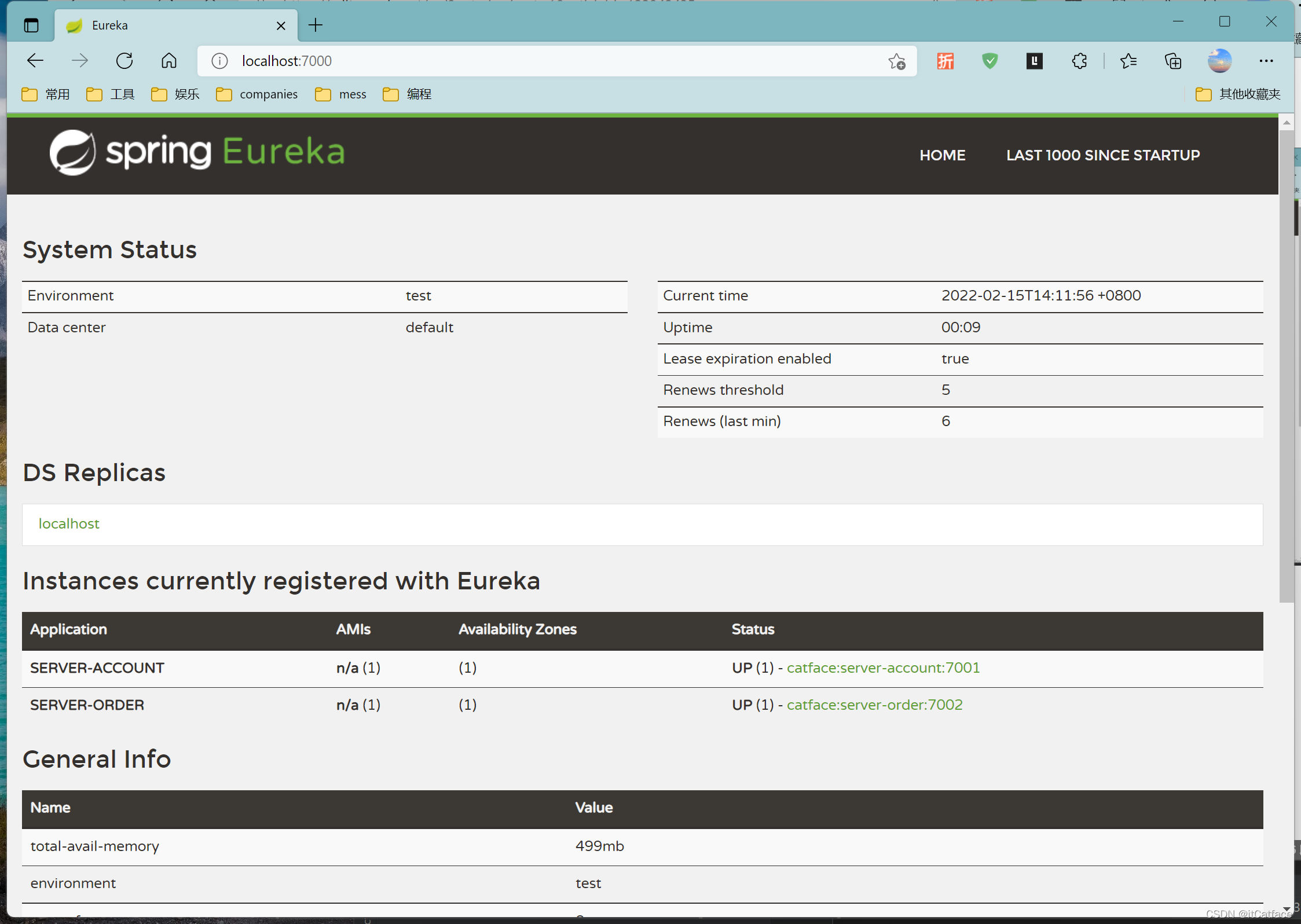Open the localhost DS replica link
Screen dimensions: 1301x924
point(69,524)
